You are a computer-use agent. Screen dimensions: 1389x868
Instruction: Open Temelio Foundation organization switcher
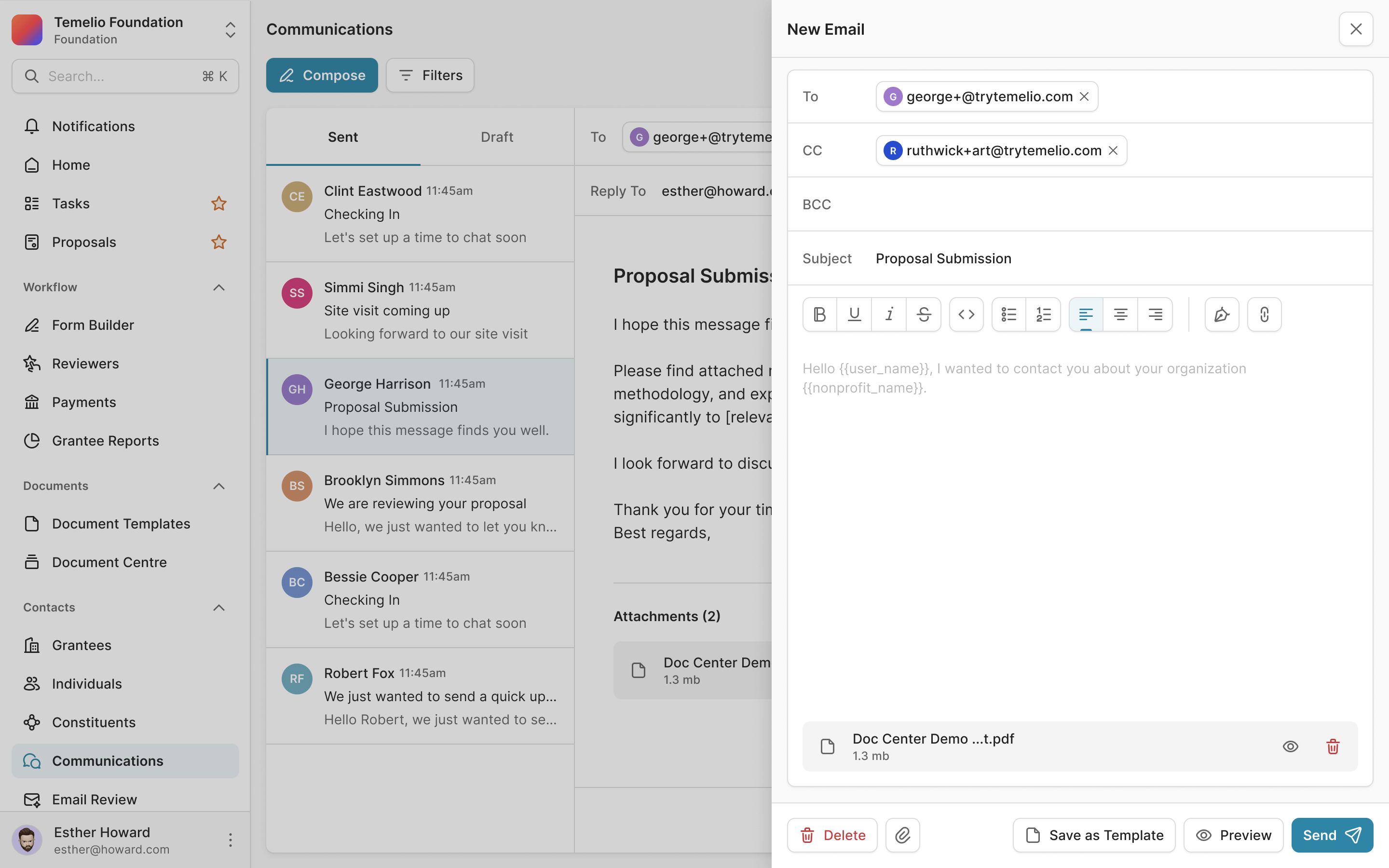pyautogui.click(x=230, y=30)
